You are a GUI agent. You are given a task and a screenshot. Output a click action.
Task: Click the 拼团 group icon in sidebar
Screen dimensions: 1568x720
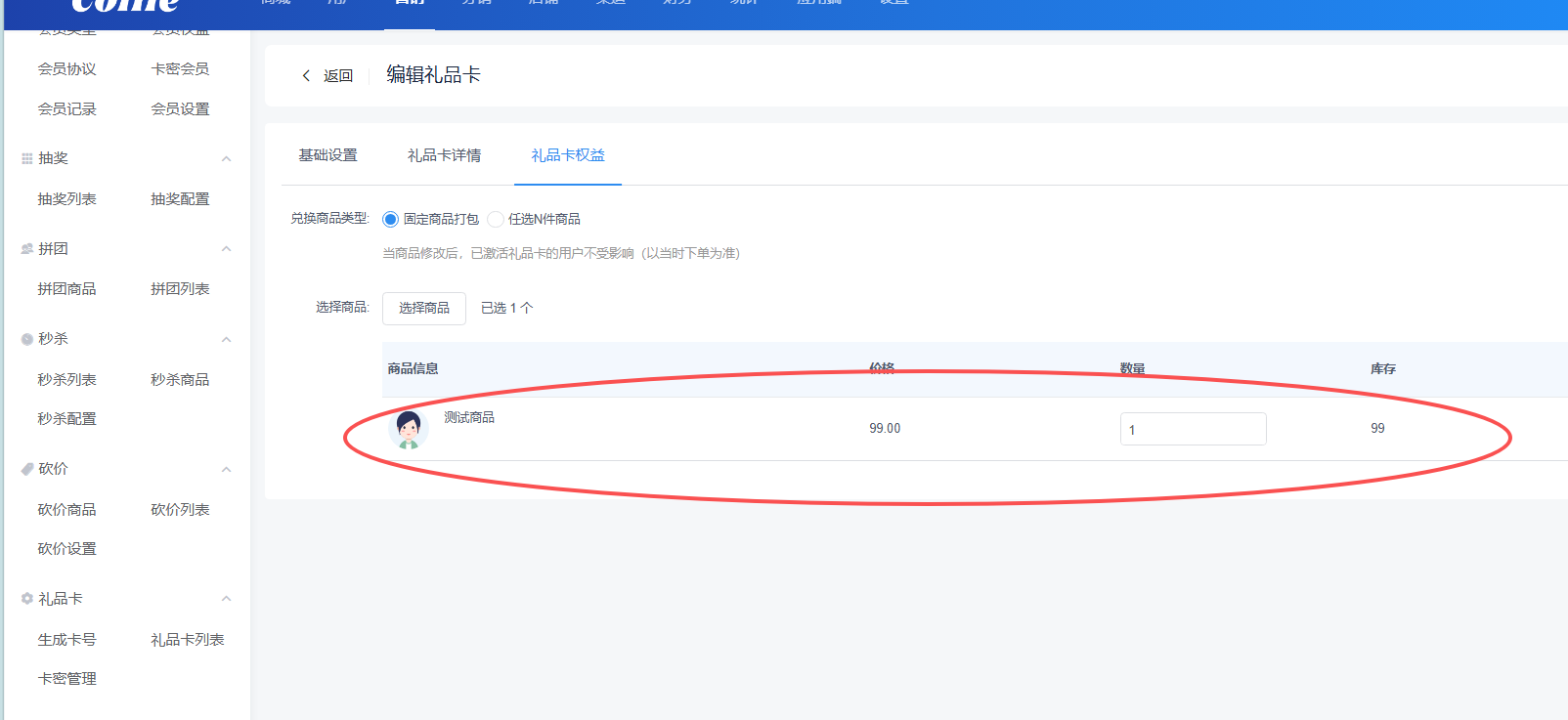[x=27, y=249]
